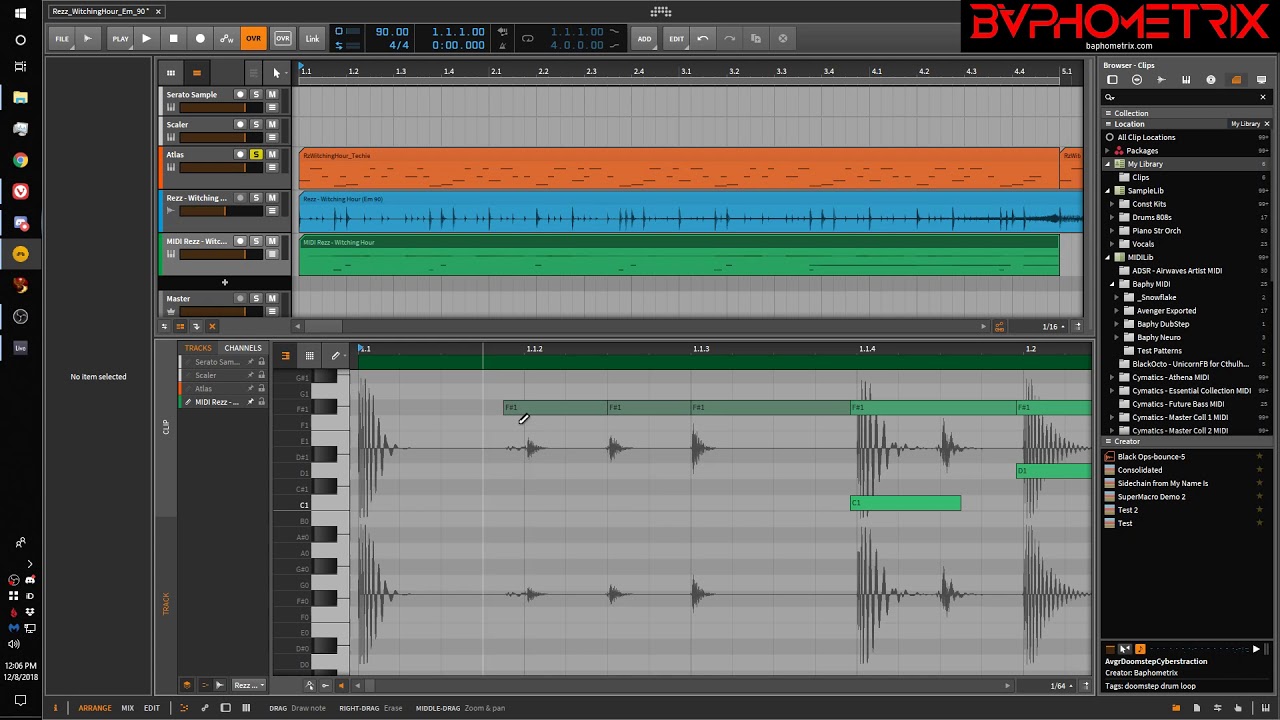Arm global Record in transport

point(200,38)
